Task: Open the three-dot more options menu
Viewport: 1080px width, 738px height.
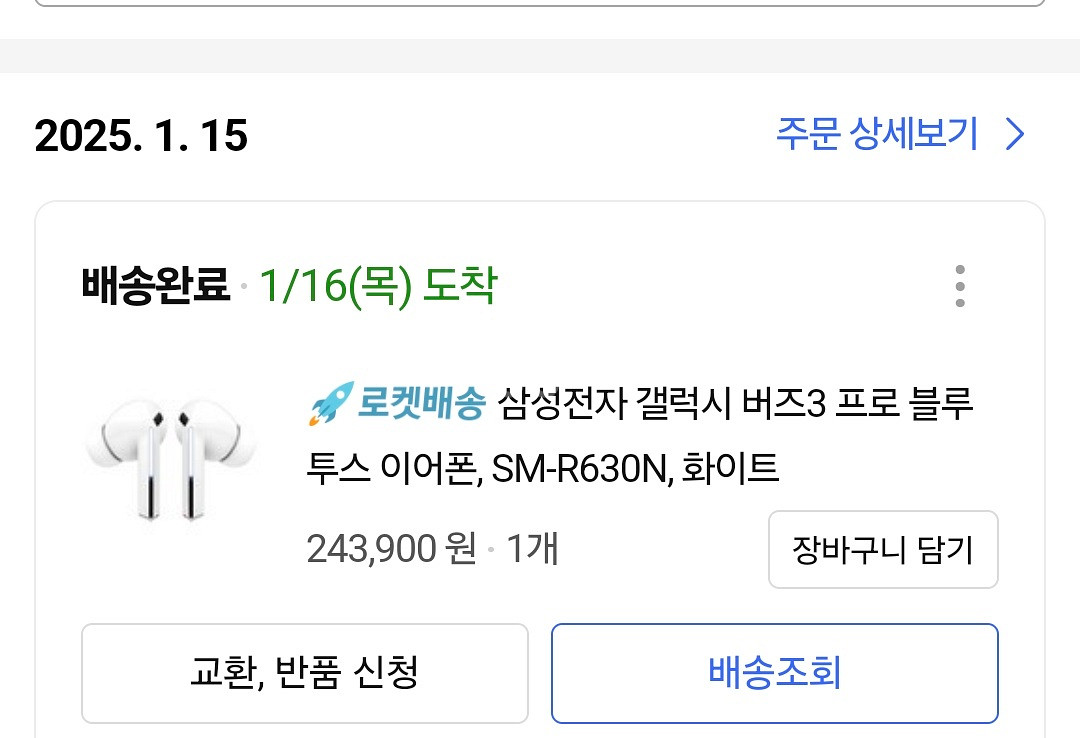Action: 960,287
